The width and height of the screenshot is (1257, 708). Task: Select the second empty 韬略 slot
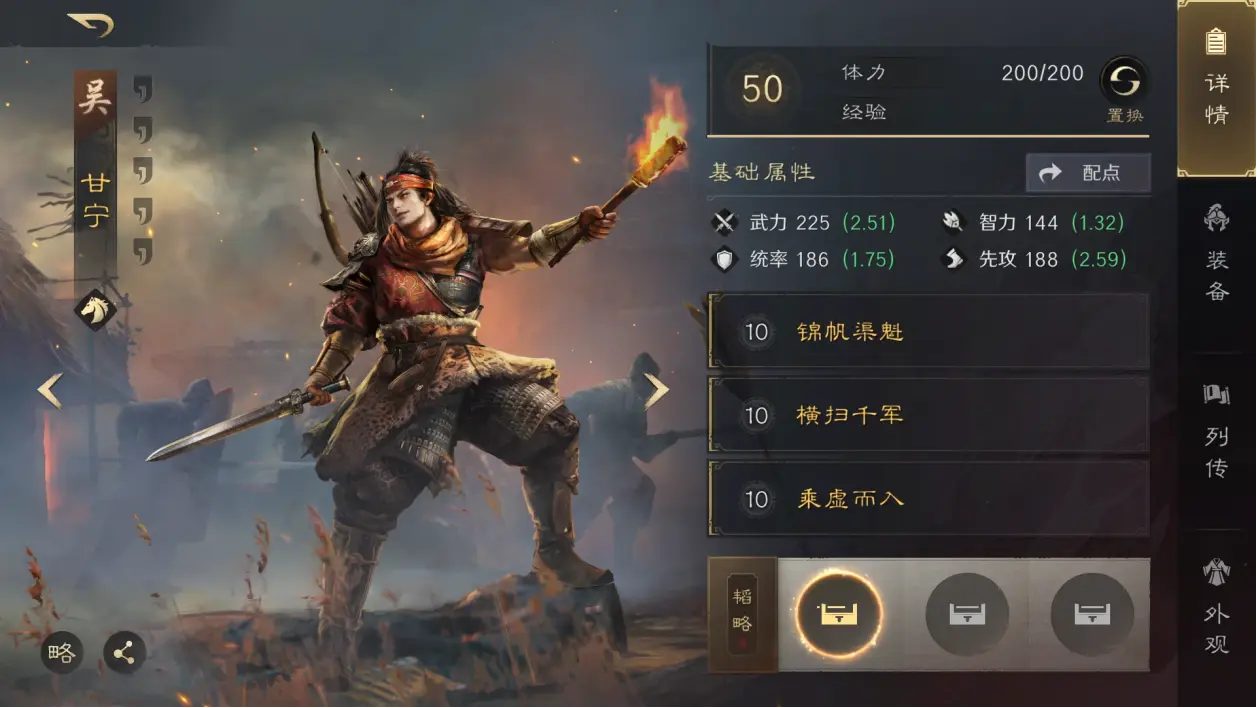(x=966, y=614)
